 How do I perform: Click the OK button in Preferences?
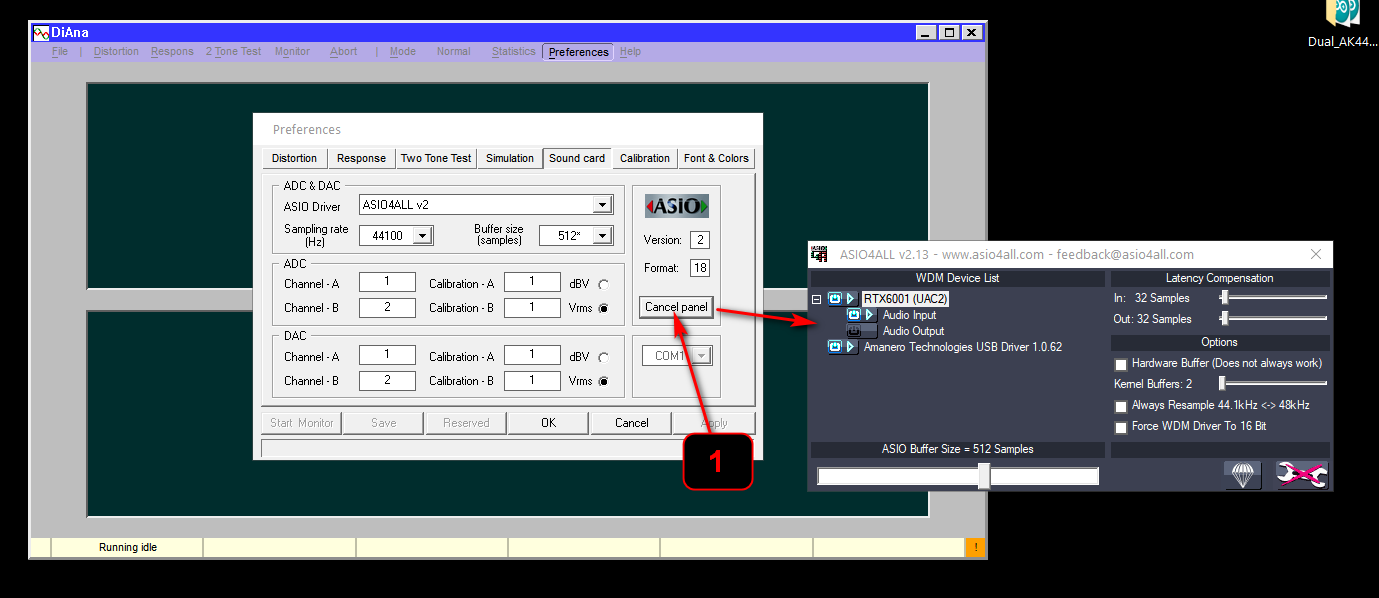tap(548, 423)
